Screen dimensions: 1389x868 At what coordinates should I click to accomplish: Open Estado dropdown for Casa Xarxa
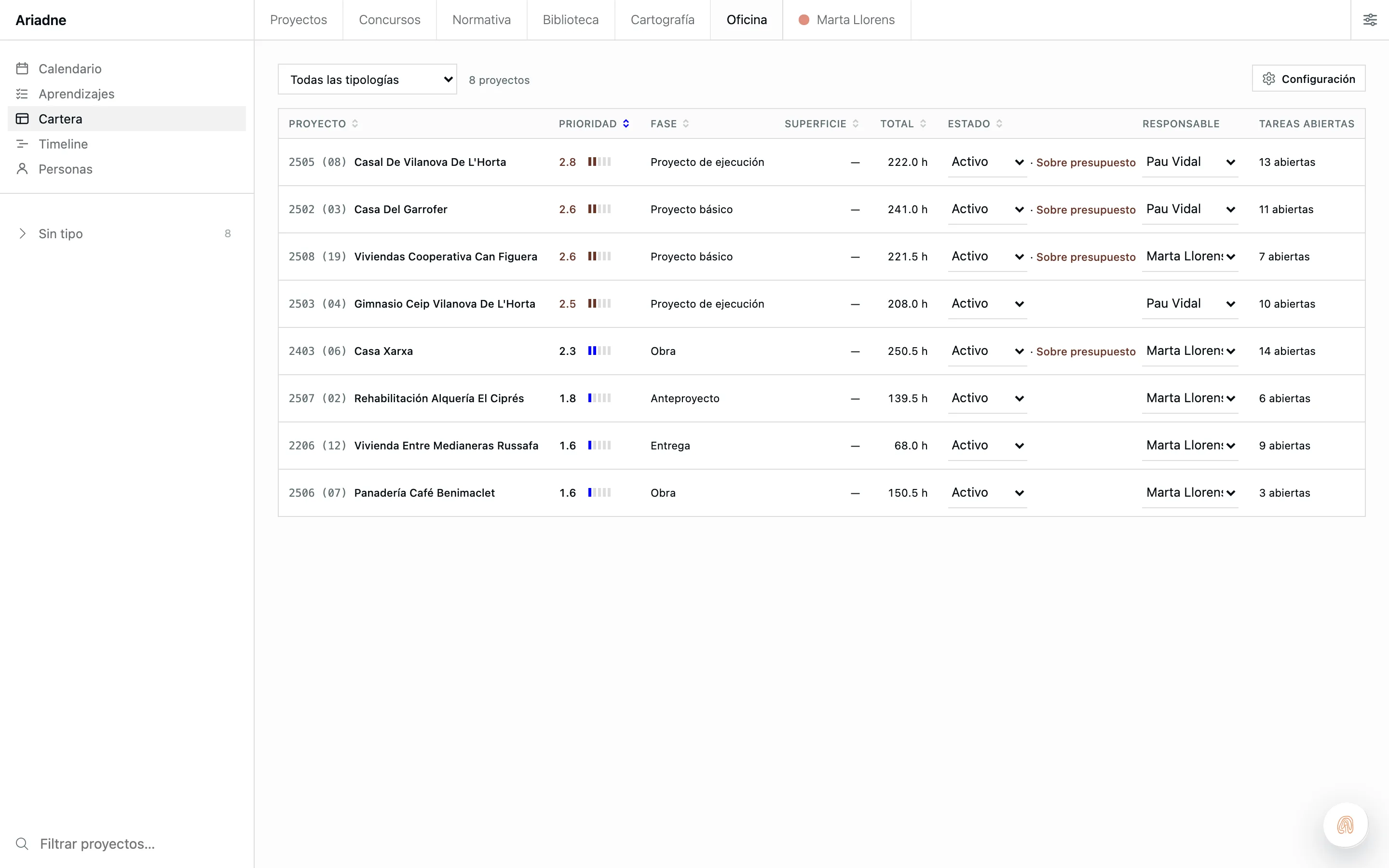click(987, 351)
